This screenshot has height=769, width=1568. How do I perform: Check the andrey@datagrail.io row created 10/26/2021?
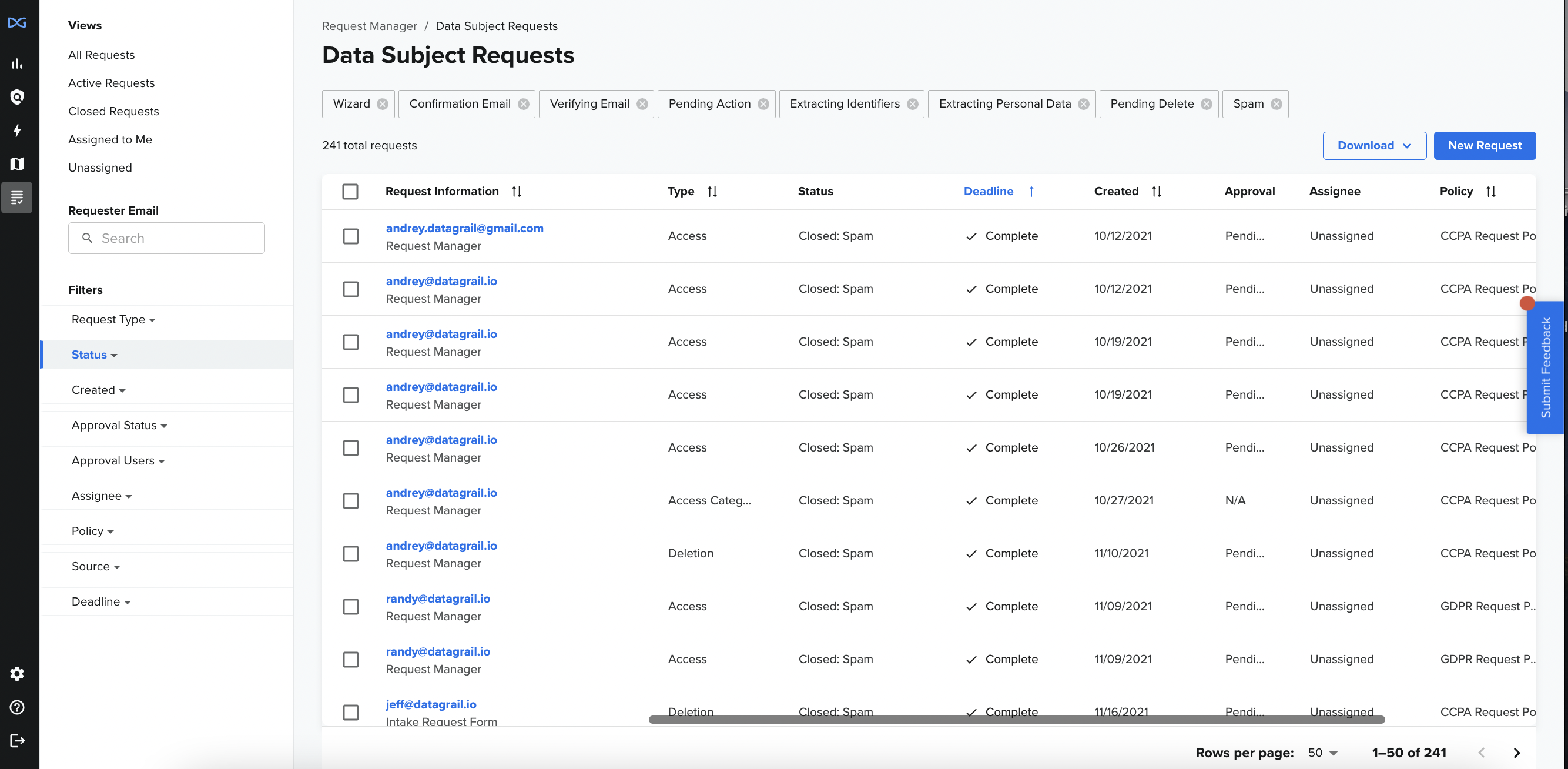(x=351, y=448)
